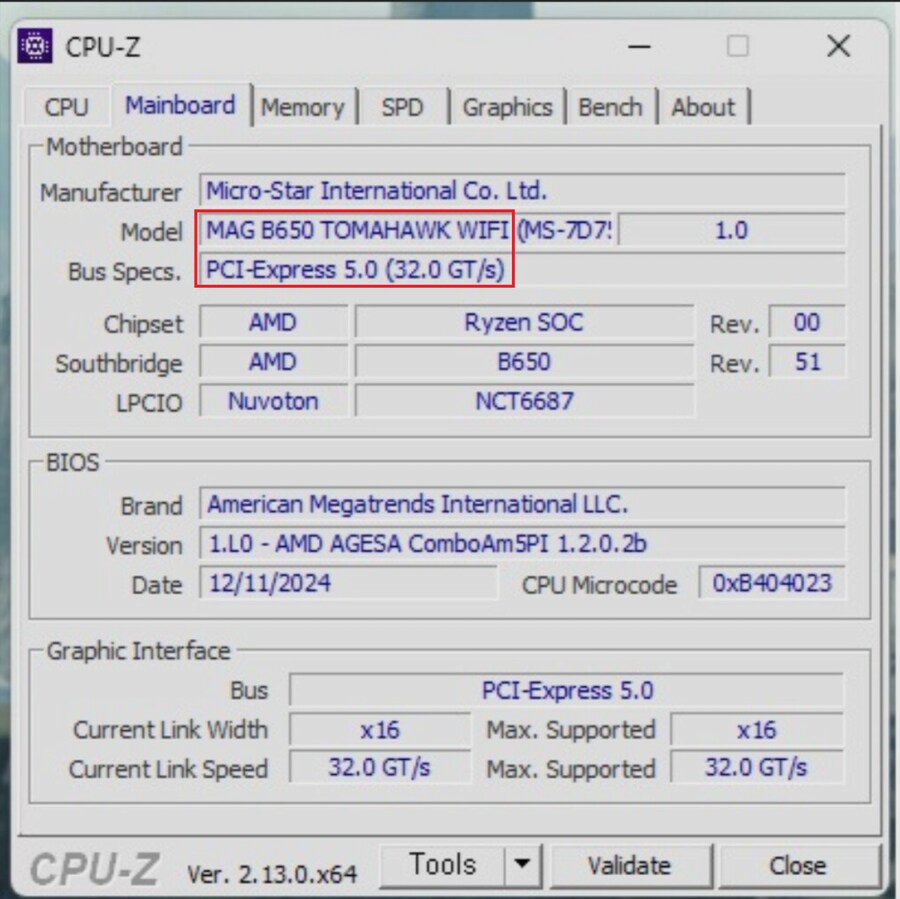Select the SPD tab

click(402, 107)
